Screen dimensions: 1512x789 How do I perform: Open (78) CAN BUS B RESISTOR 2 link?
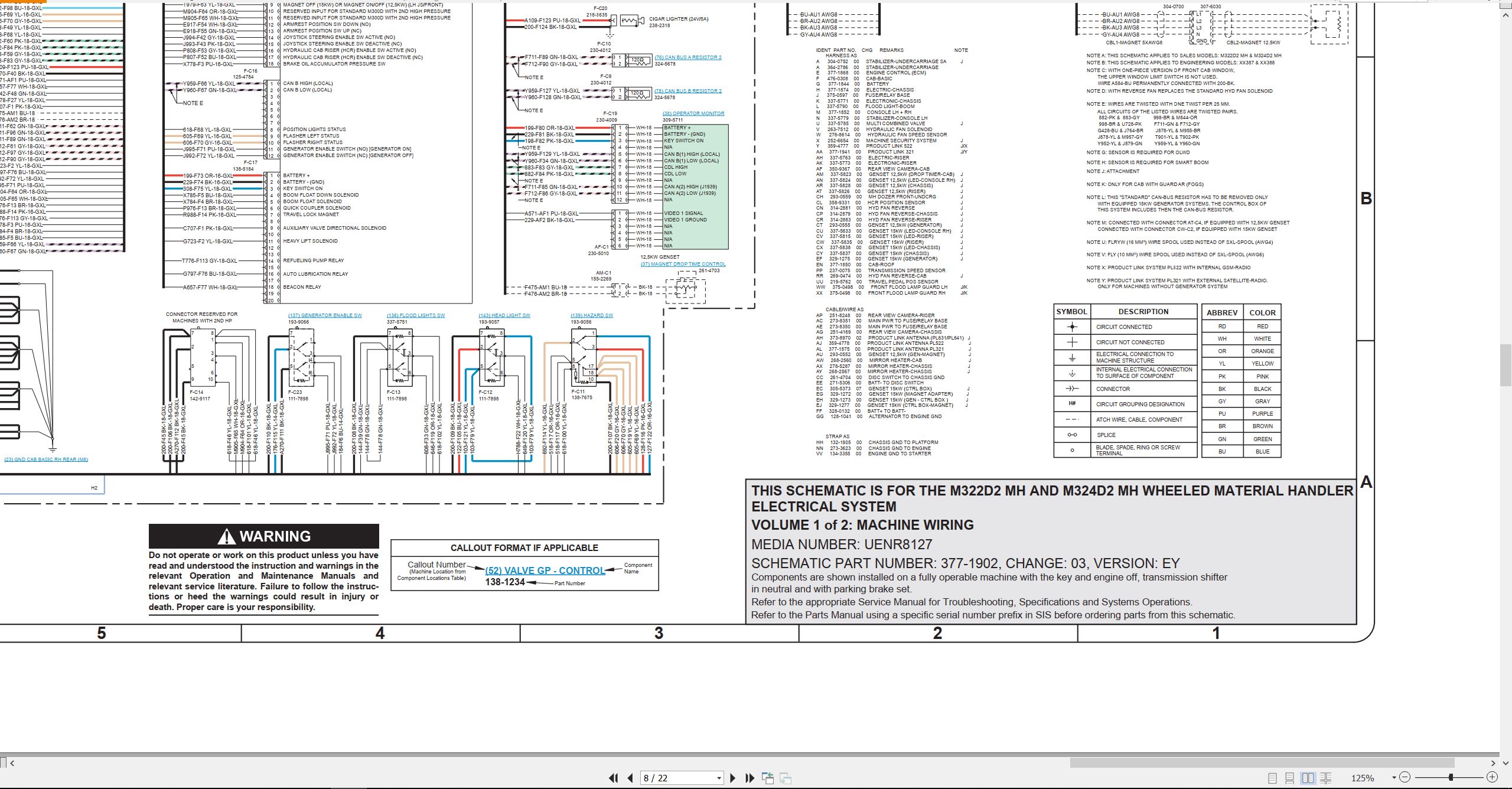(688, 91)
